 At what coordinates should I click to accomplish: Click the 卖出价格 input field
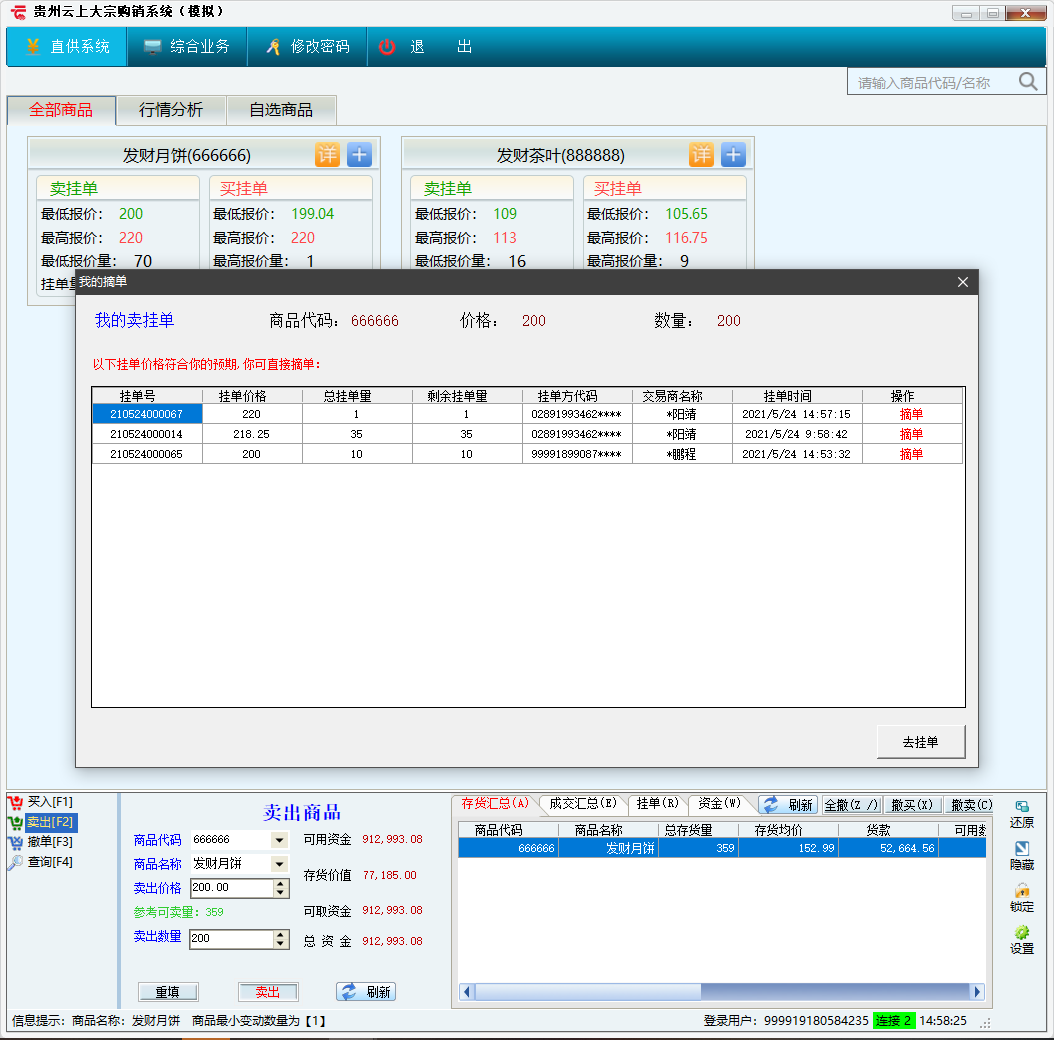pos(232,888)
